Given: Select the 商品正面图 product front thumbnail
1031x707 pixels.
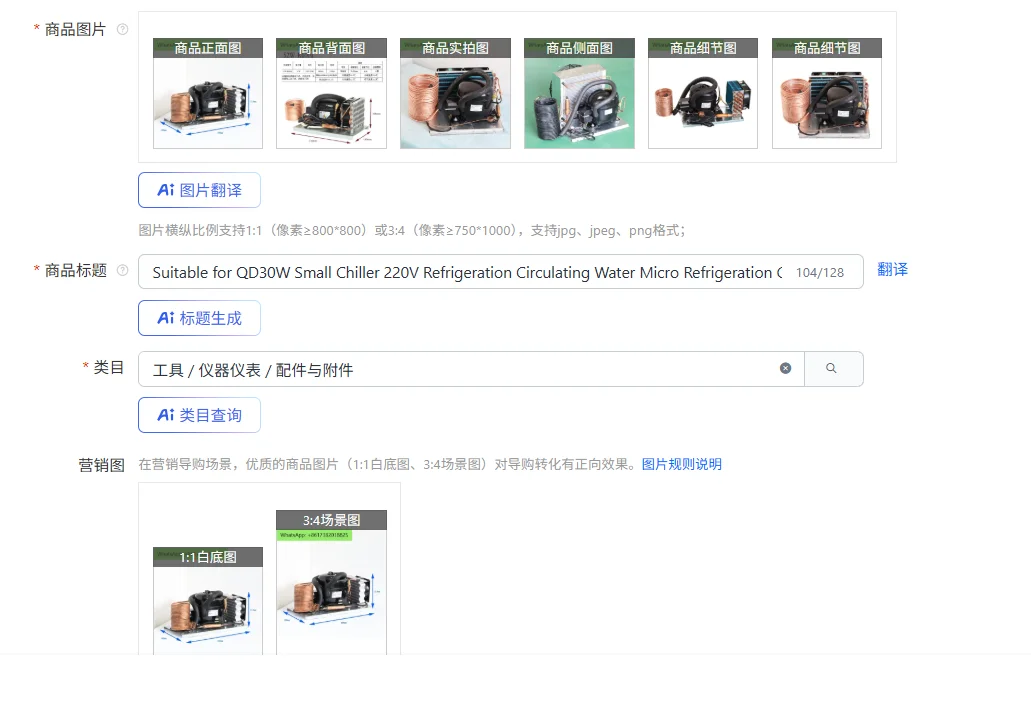Looking at the screenshot, I should (207, 92).
